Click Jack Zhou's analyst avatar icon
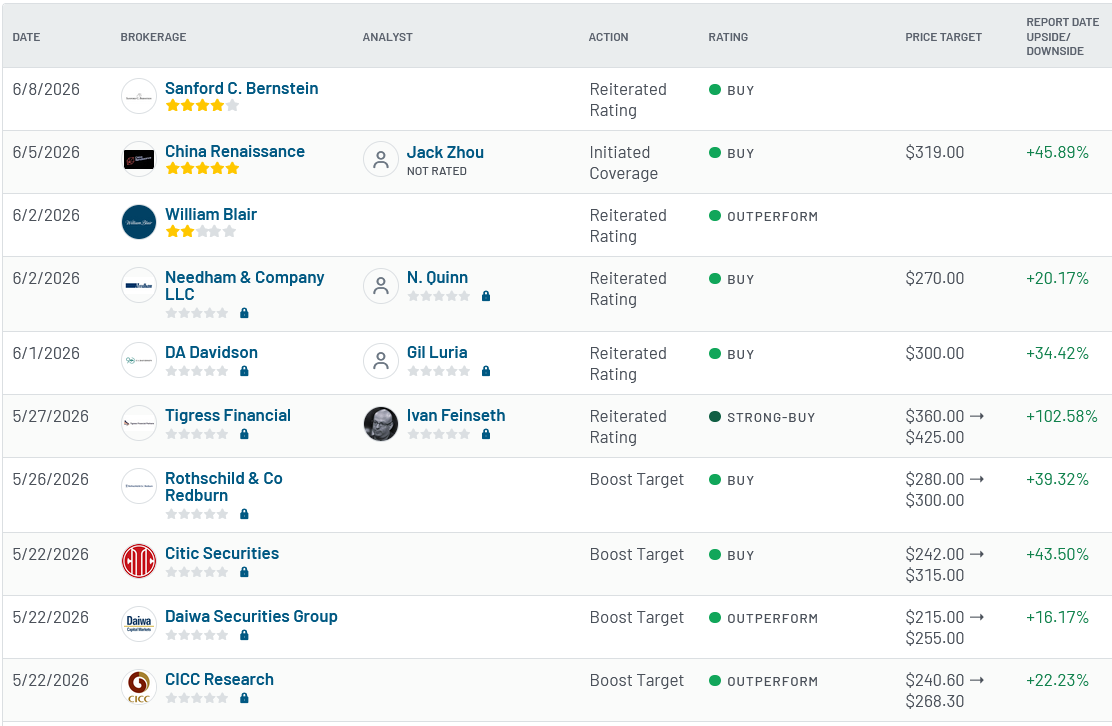The image size is (1112, 726). pyautogui.click(x=381, y=159)
